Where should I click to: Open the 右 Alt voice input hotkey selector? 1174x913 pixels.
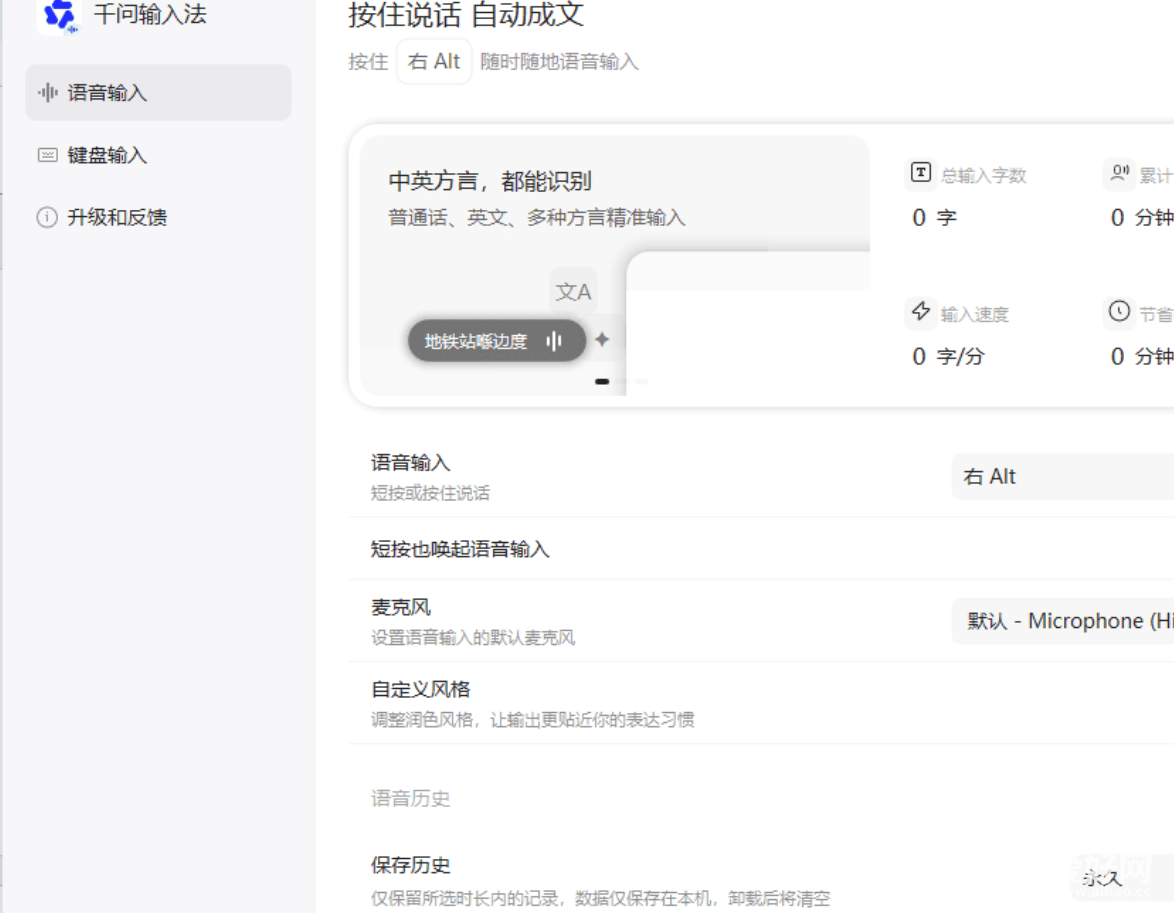1062,476
